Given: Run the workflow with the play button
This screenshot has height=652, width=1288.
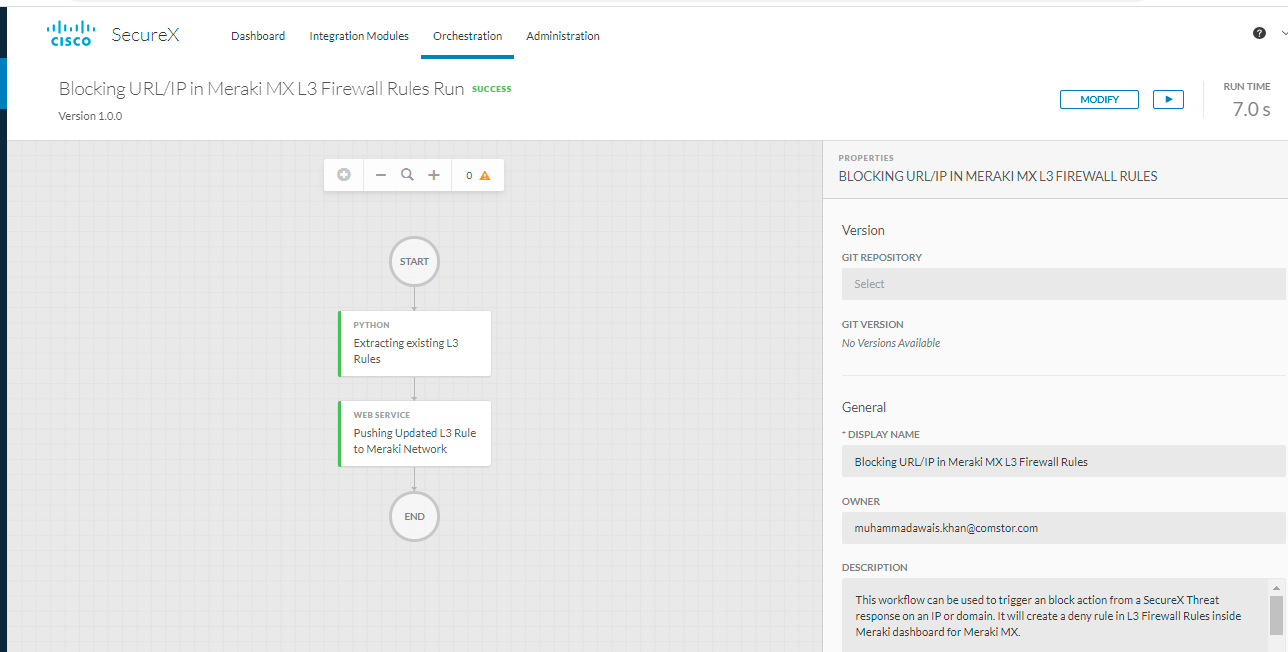Looking at the screenshot, I should point(1168,100).
